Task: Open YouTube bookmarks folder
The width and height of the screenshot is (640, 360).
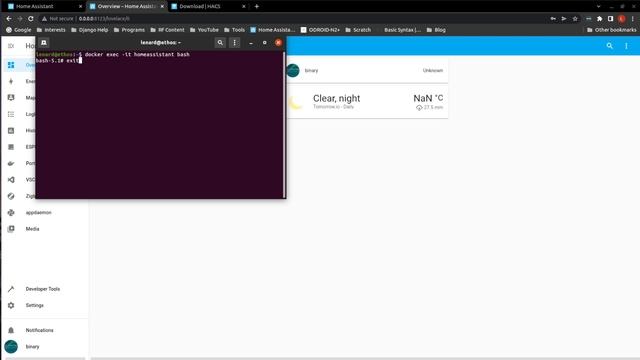Action: tap(204, 30)
